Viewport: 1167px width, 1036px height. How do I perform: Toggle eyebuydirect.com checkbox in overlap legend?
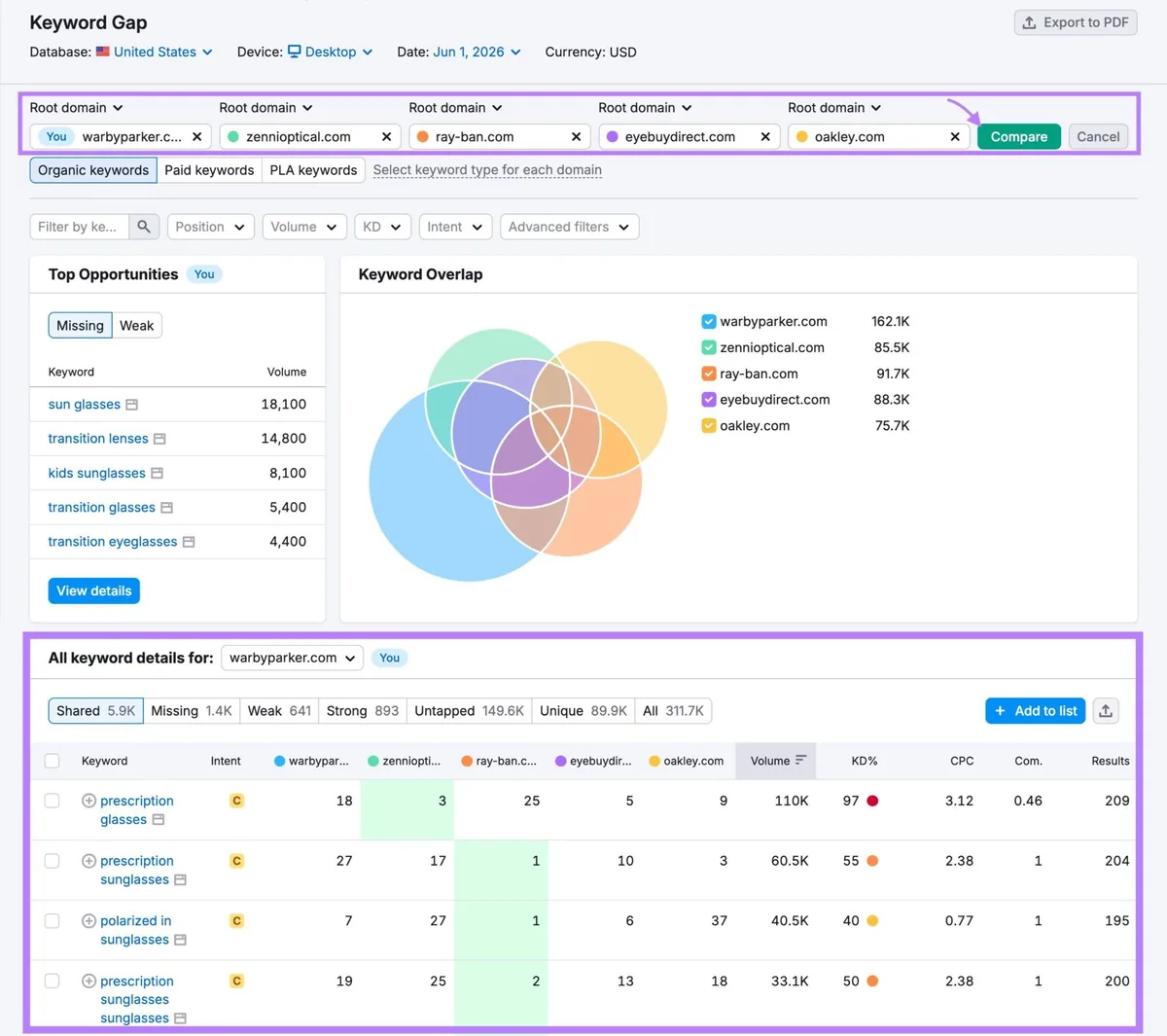[x=709, y=400]
